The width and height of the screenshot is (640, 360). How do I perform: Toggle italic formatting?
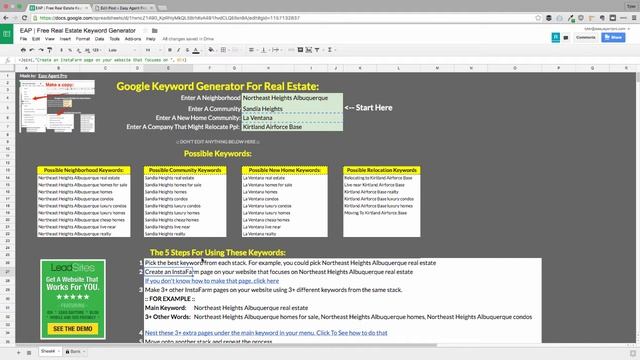pos(178,50)
